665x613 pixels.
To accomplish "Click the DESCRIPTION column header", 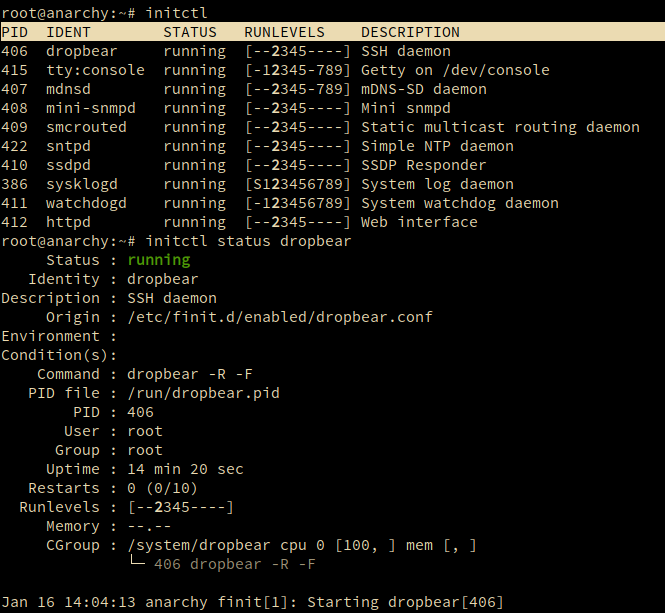I will [410, 32].
